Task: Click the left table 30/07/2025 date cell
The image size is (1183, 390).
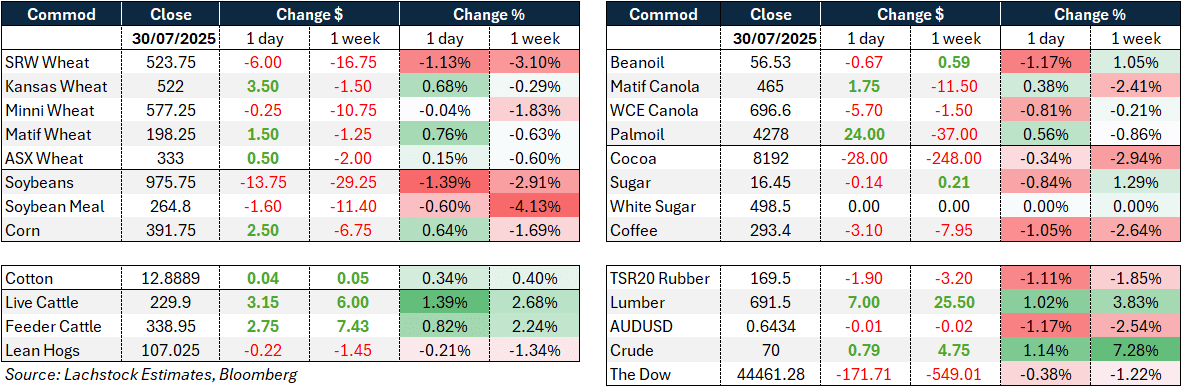Action: point(171,38)
